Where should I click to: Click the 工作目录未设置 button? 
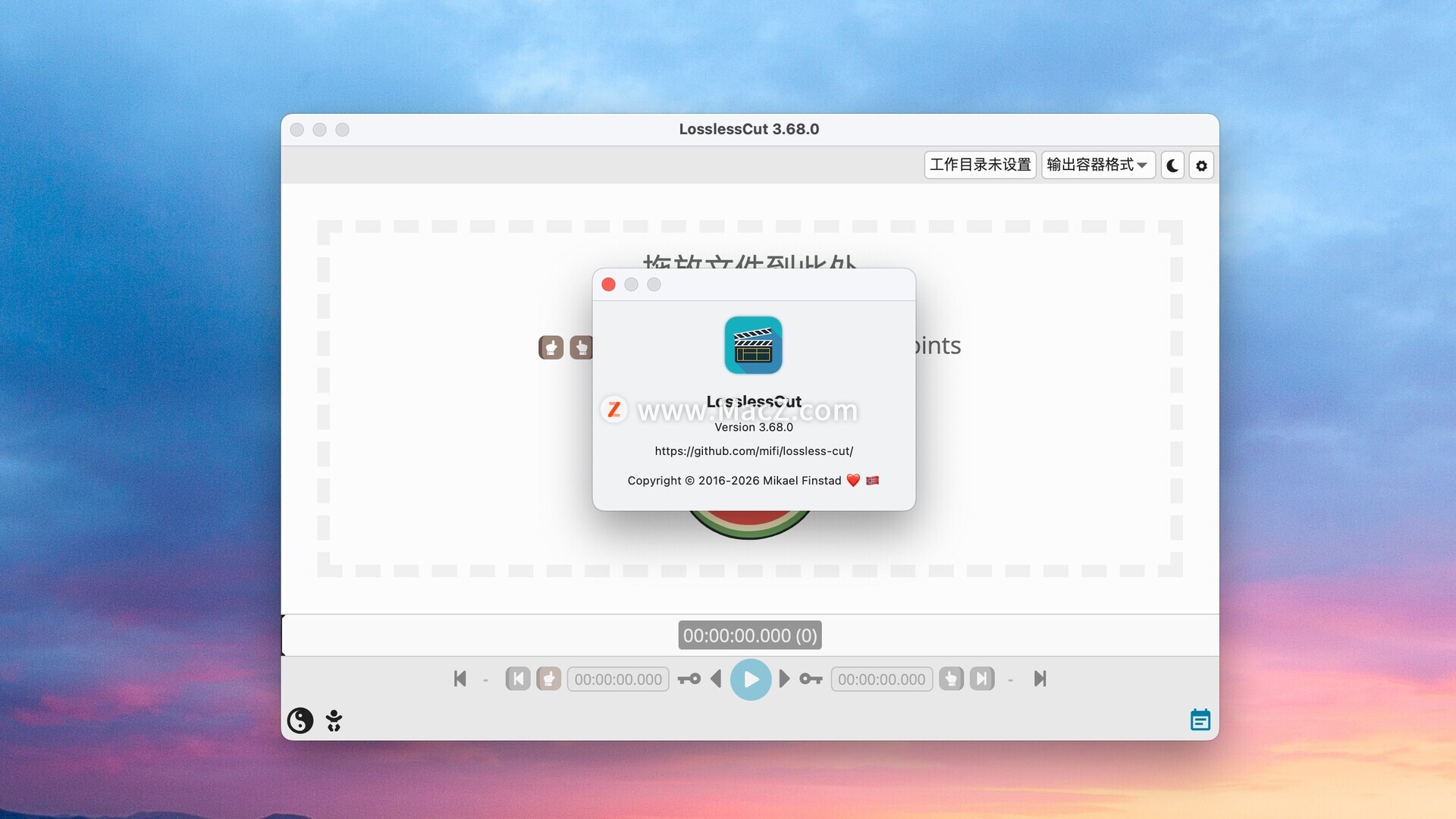click(x=980, y=165)
